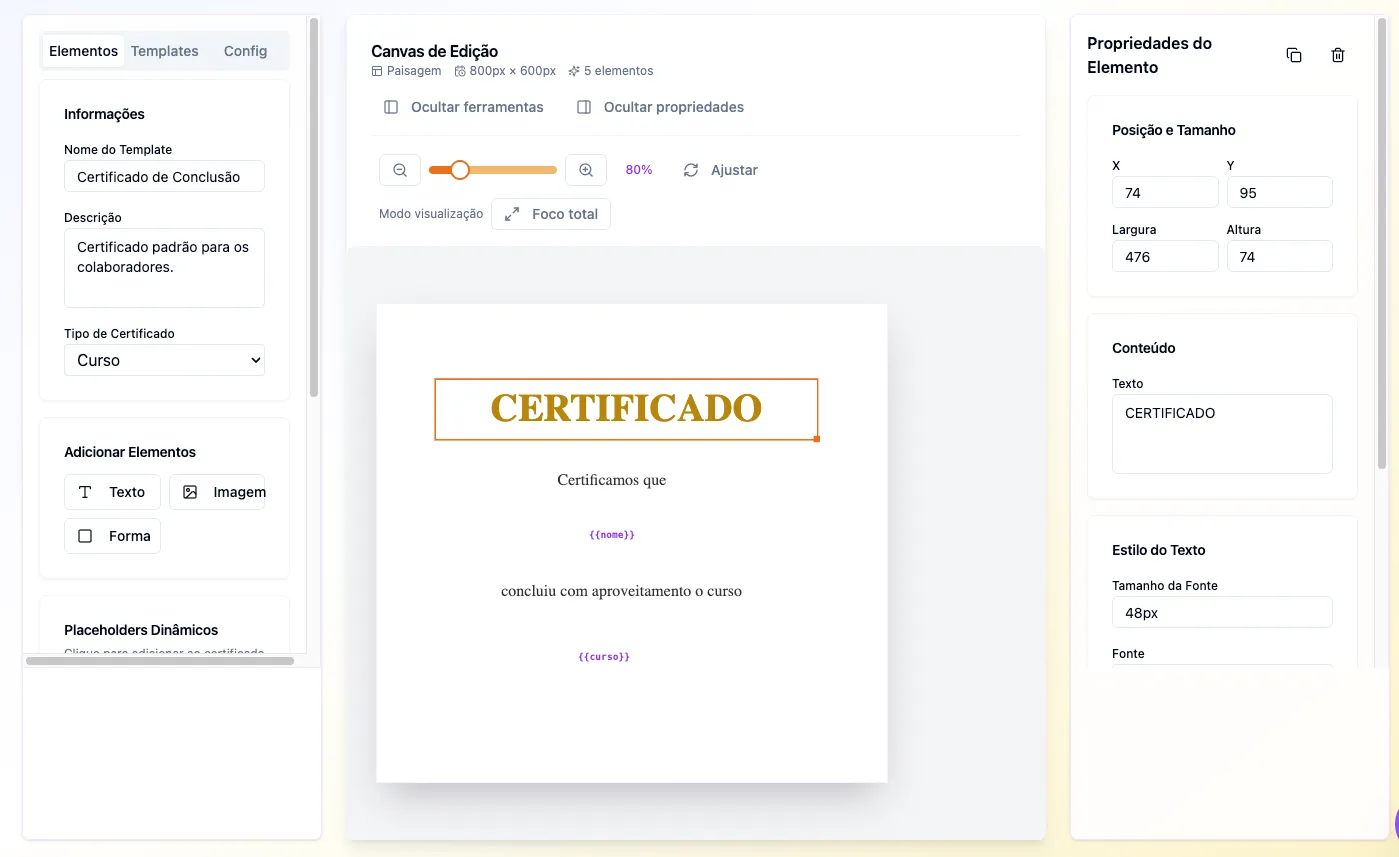Toggle Ocultar propriedades

pos(660,106)
